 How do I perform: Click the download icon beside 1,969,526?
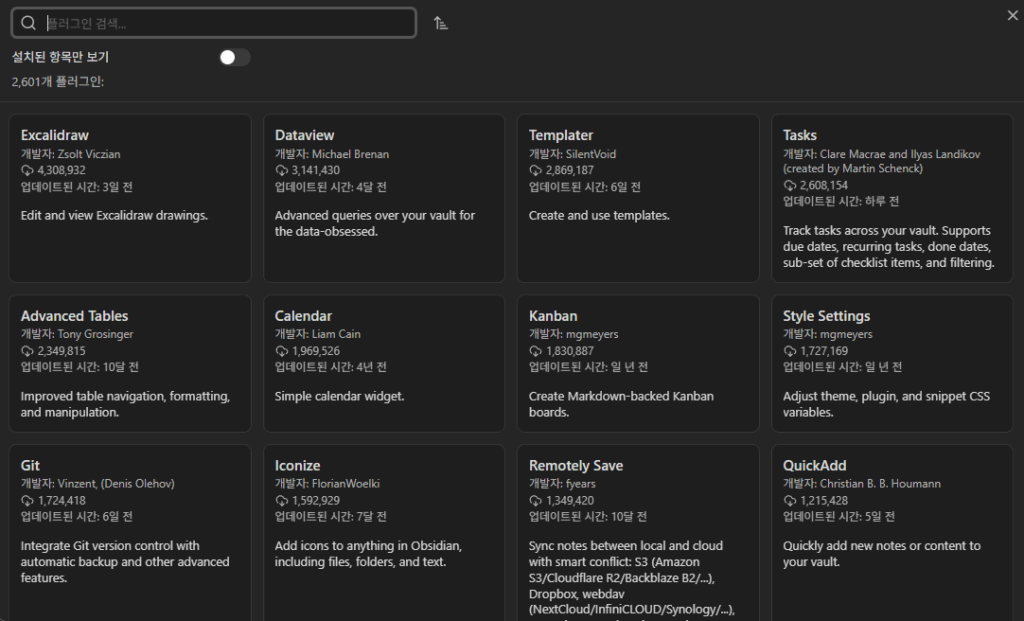click(281, 351)
